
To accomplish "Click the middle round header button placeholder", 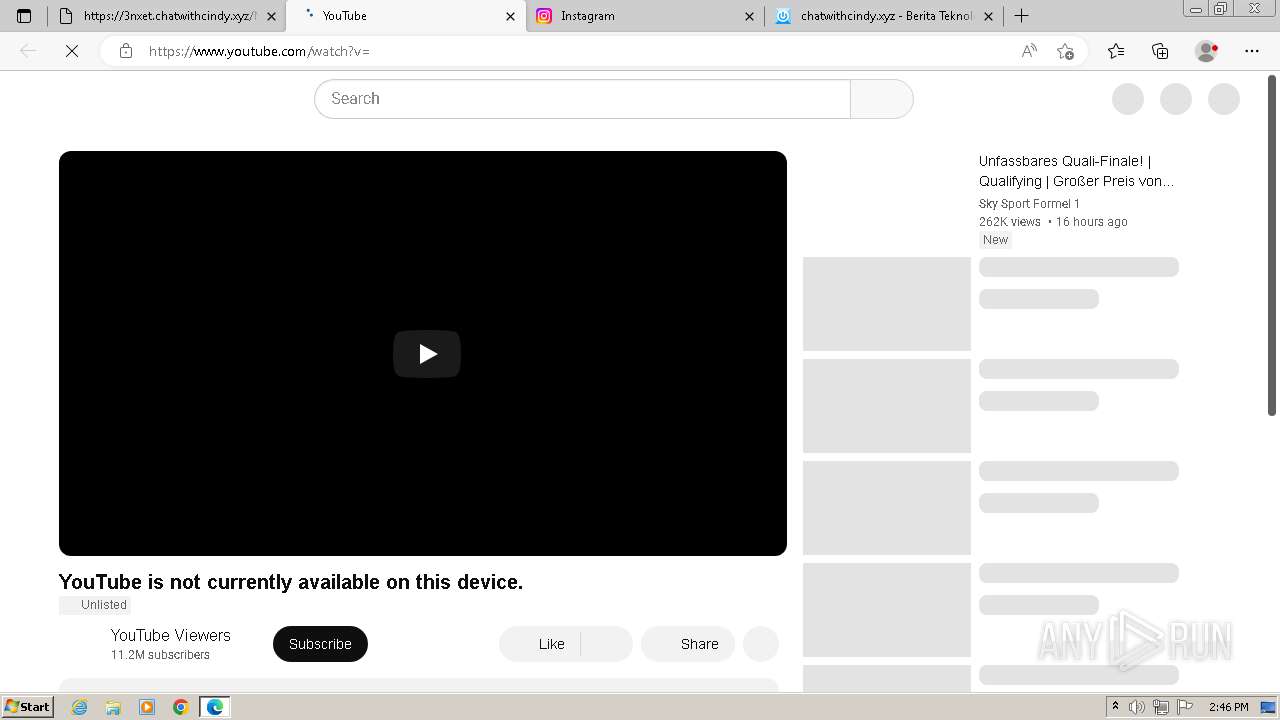I will [x=1176, y=99].
